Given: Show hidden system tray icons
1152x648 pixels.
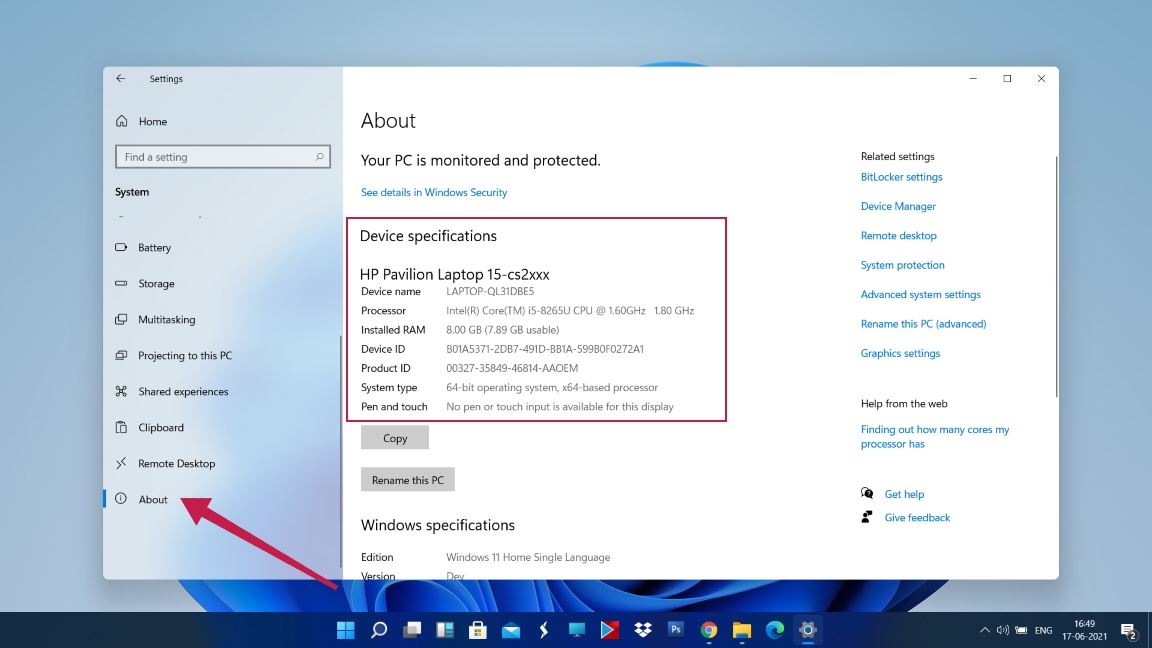Looking at the screenshot, I should tap(984, 630).
